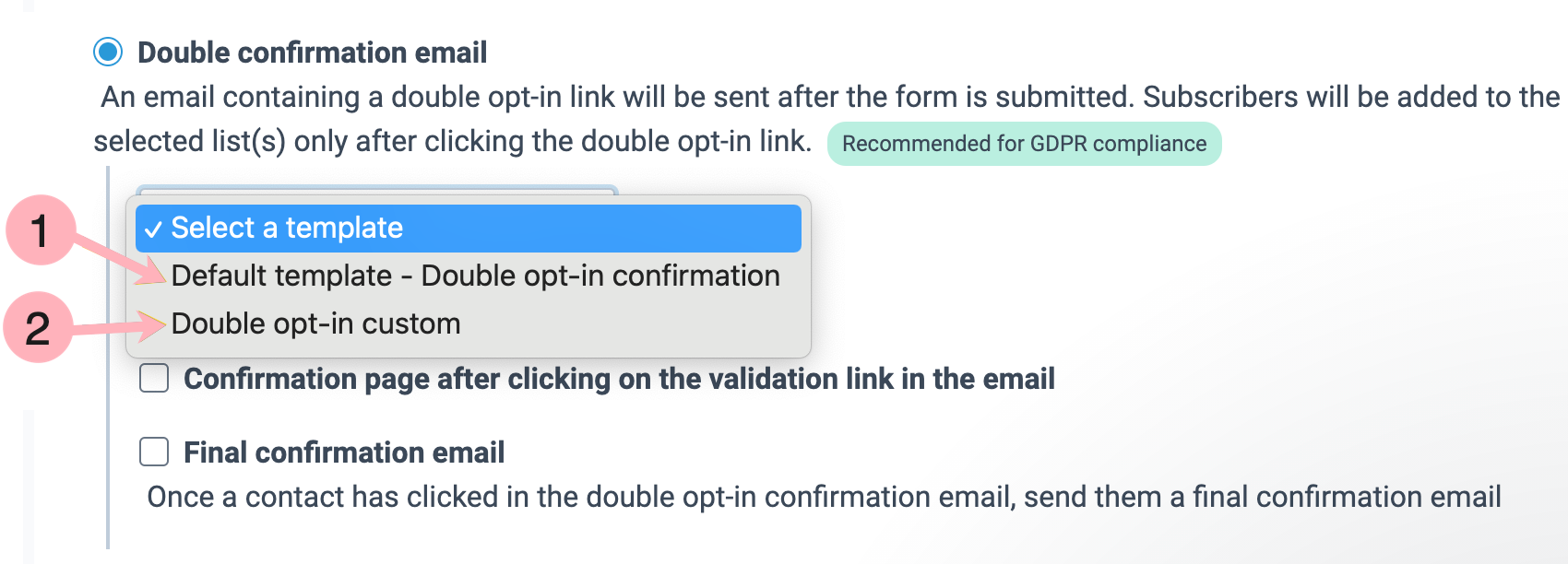This screenshot has width=1568, height=564.
Task: Click the word "GDPR" in the green badge
Action: pyautogui.click(x=1059, y=144)
